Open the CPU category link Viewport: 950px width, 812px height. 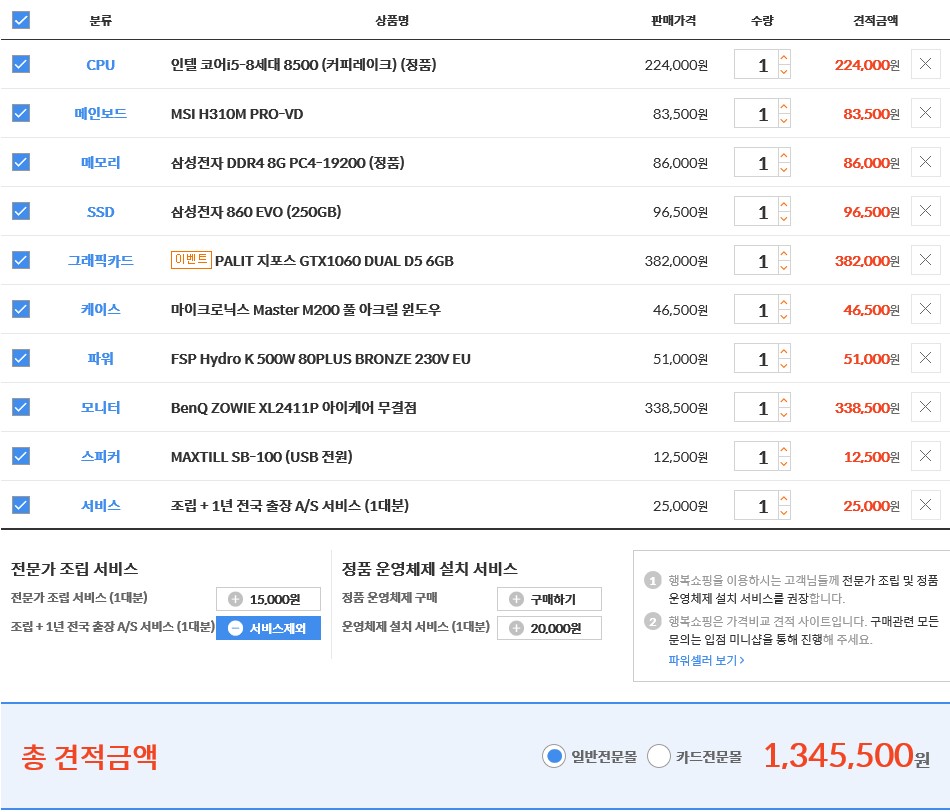tap(101, 65)
